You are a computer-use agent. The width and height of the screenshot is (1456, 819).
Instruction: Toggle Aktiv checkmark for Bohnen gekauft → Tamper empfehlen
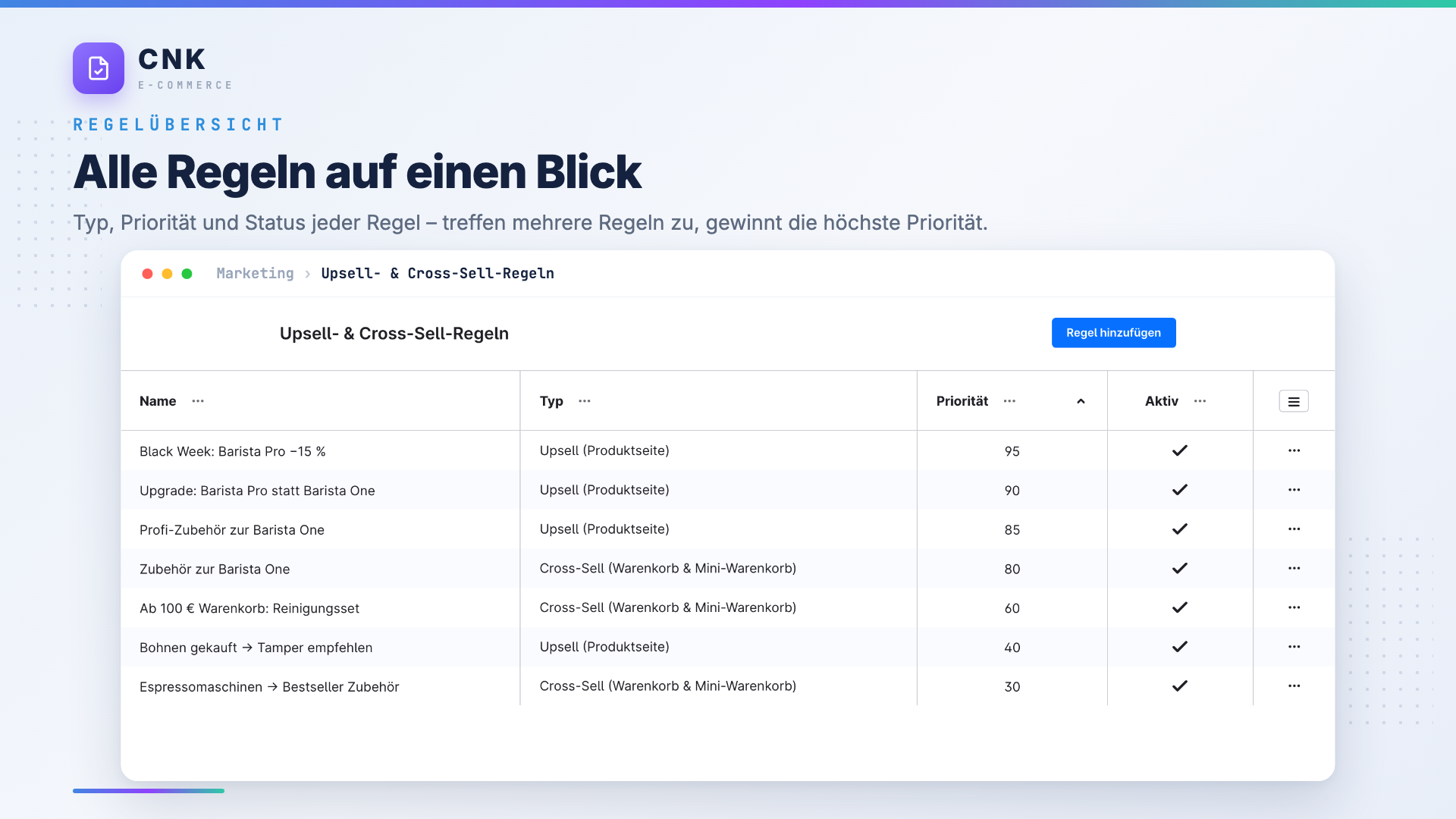[x=1180, y=647]
